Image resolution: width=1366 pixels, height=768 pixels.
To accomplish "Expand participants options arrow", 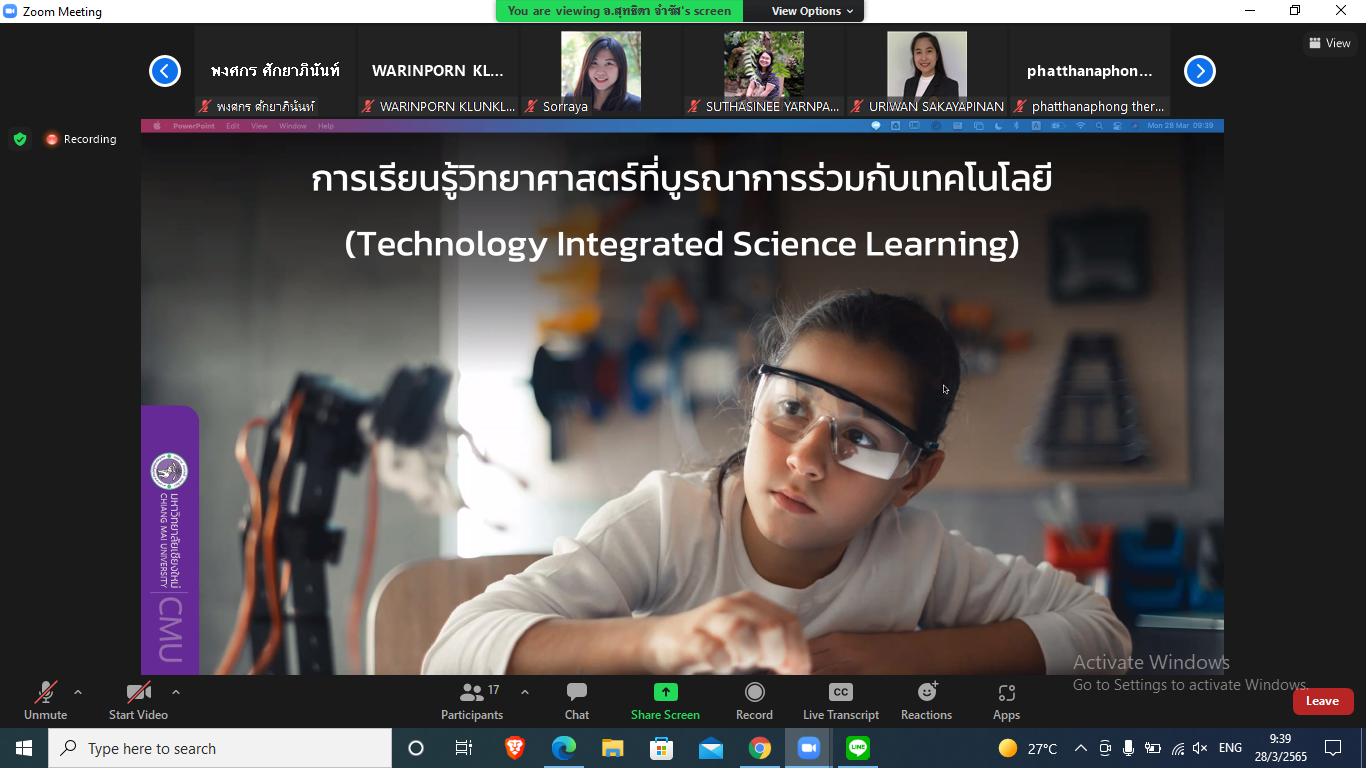I will [525, 692].
